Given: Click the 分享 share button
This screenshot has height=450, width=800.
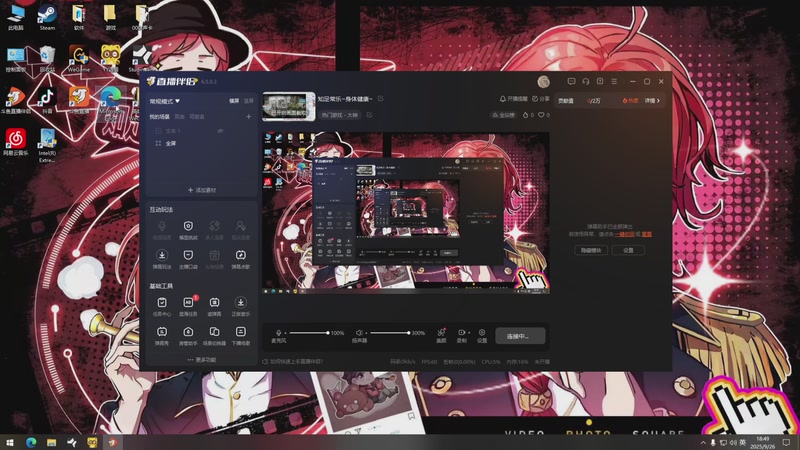Looking at the screenshot, I should pyautogui.click(x=541, y=98).
